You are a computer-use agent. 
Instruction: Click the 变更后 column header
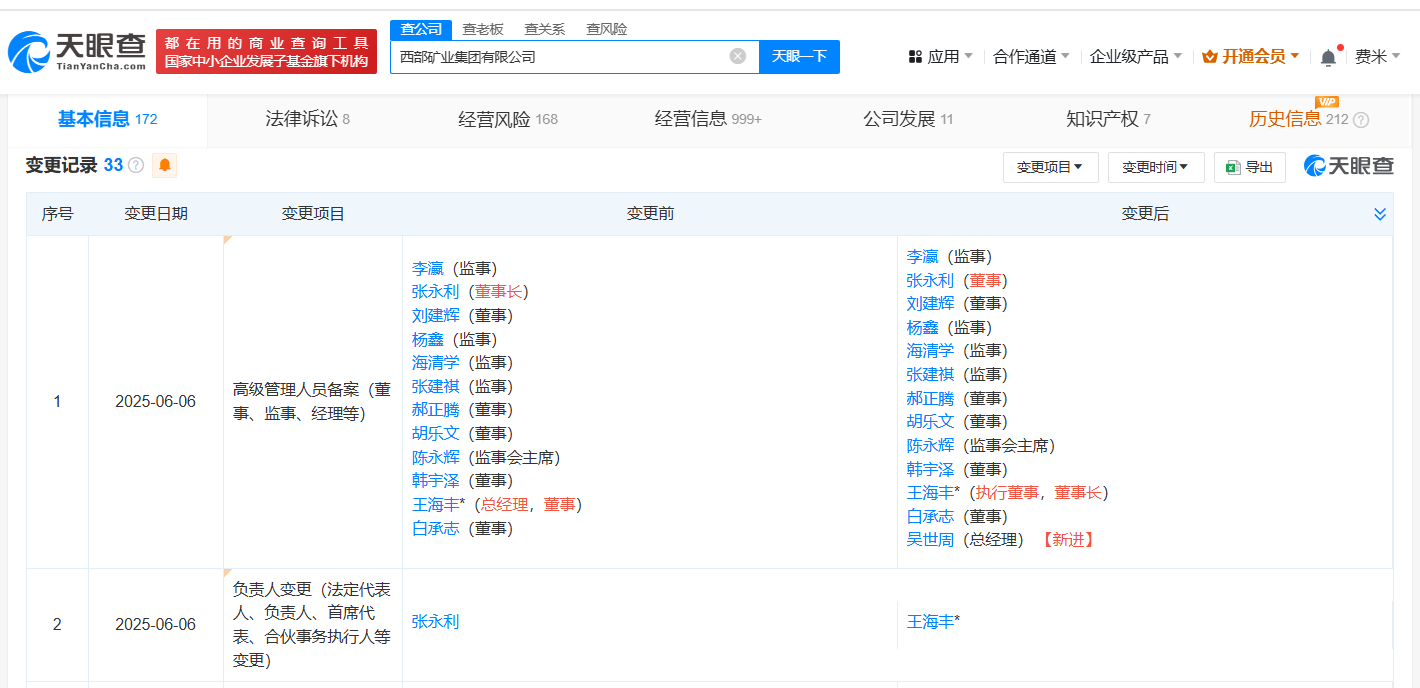click(1145, 214)
